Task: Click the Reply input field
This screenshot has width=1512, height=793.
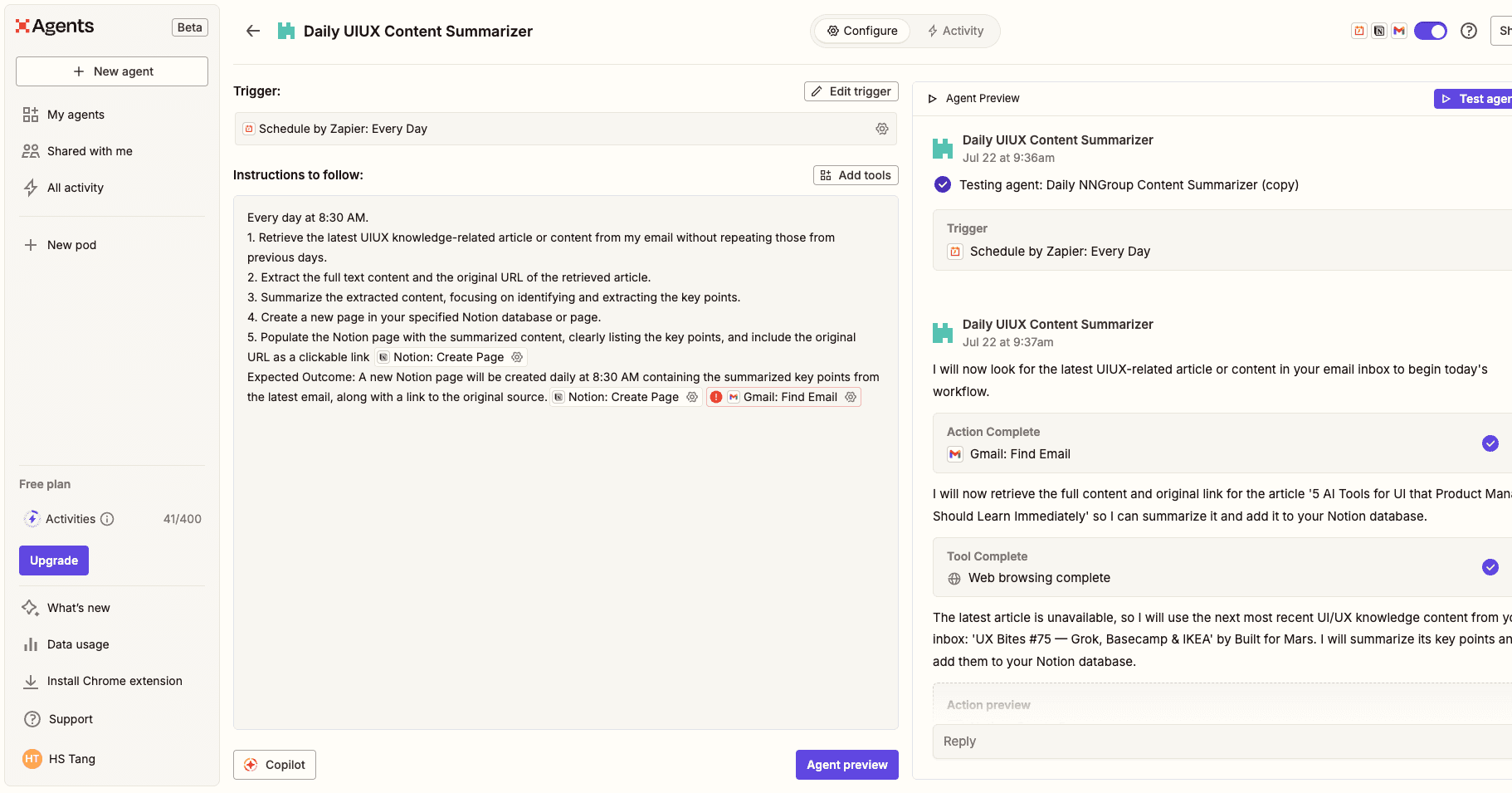Action: click(1220, 742)
